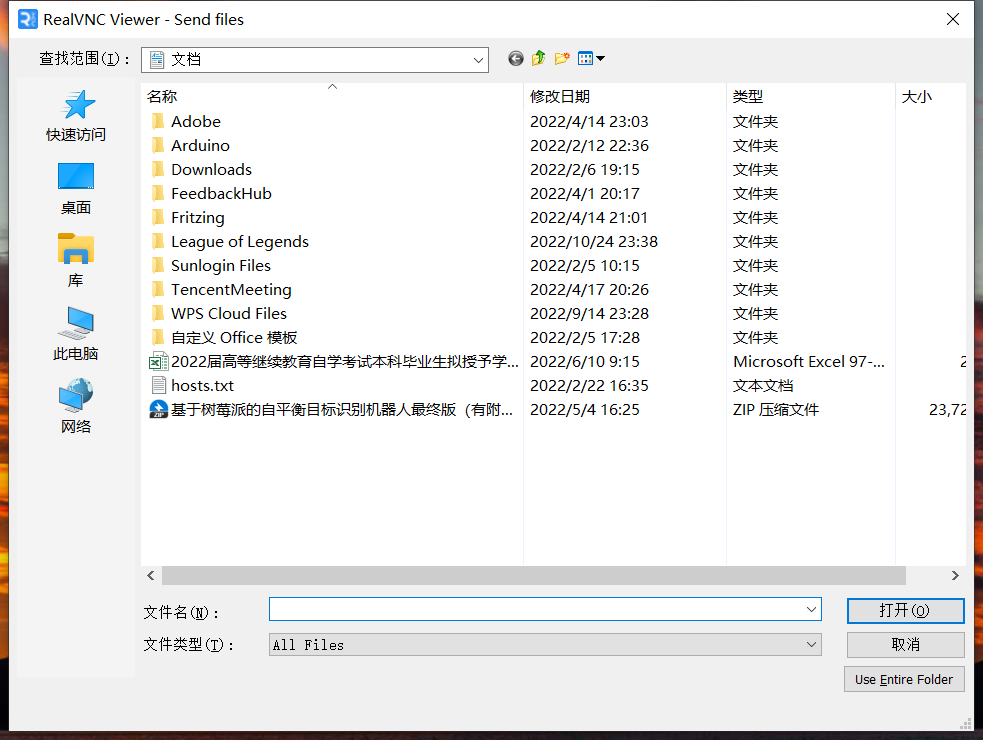983x740 pixels.
Task: Sort by Date Modified (修改日期) column header
Action: point(624,97)
